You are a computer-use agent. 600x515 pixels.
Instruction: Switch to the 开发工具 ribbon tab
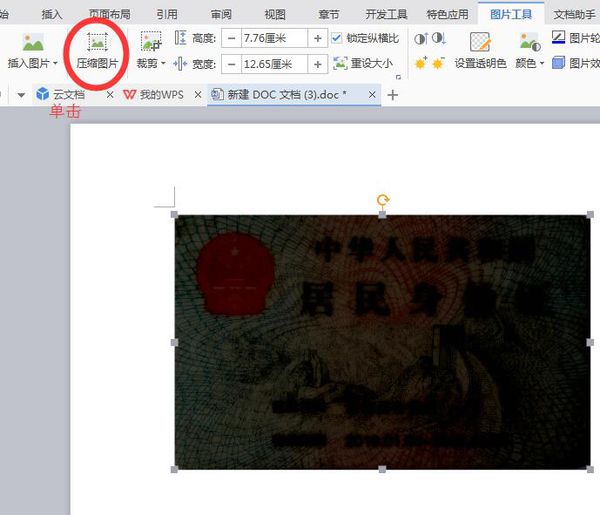386,15
